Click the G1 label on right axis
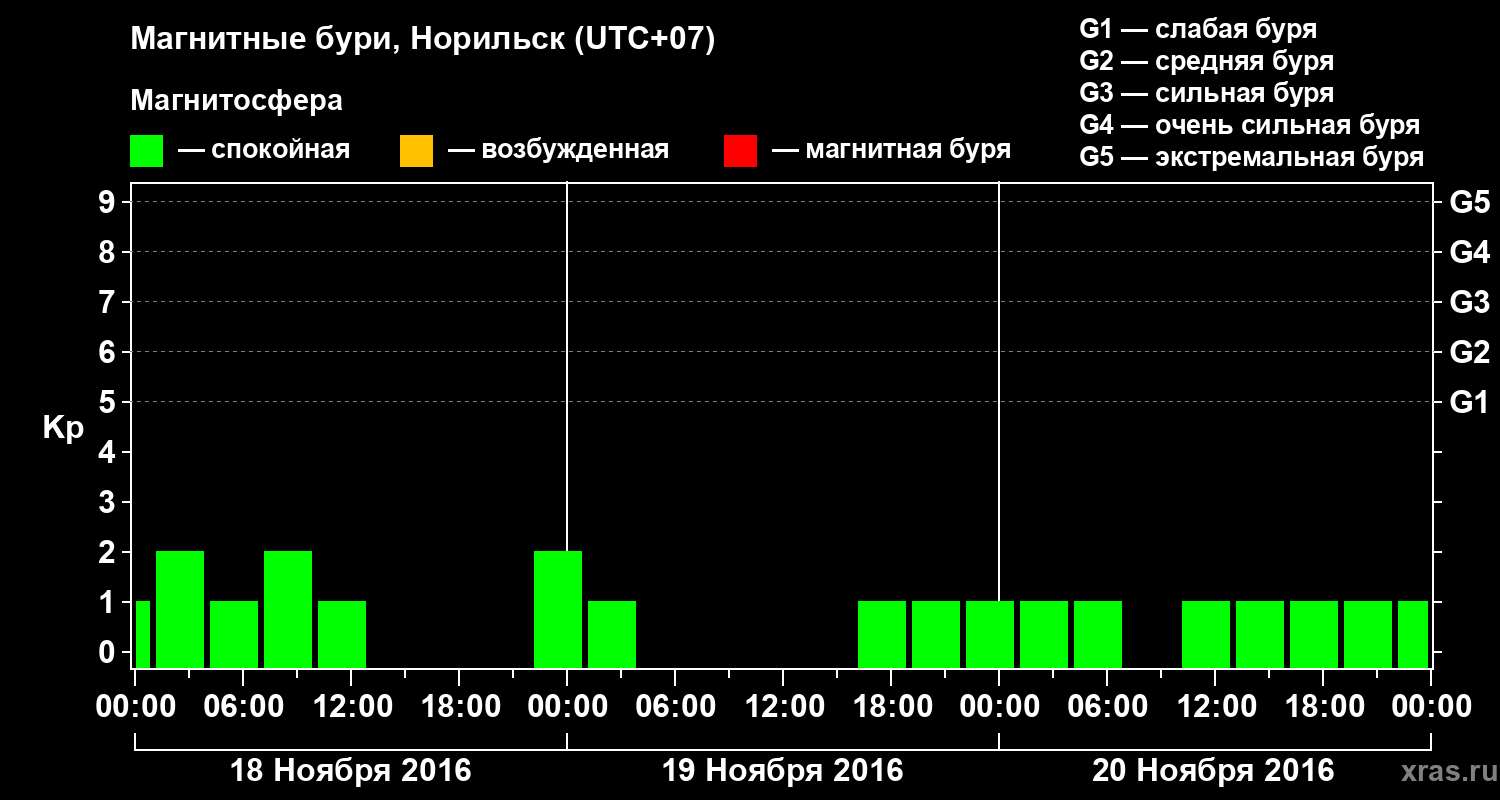This screenshot has width=1500, height=800. (x=1469, y=402)
